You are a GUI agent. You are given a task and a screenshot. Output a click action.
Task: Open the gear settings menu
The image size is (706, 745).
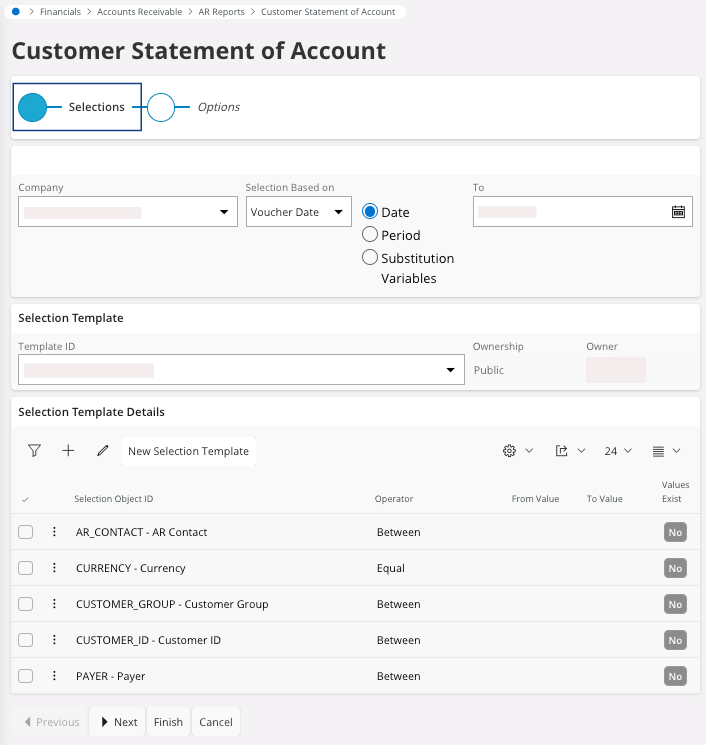[x=517, y=451]
